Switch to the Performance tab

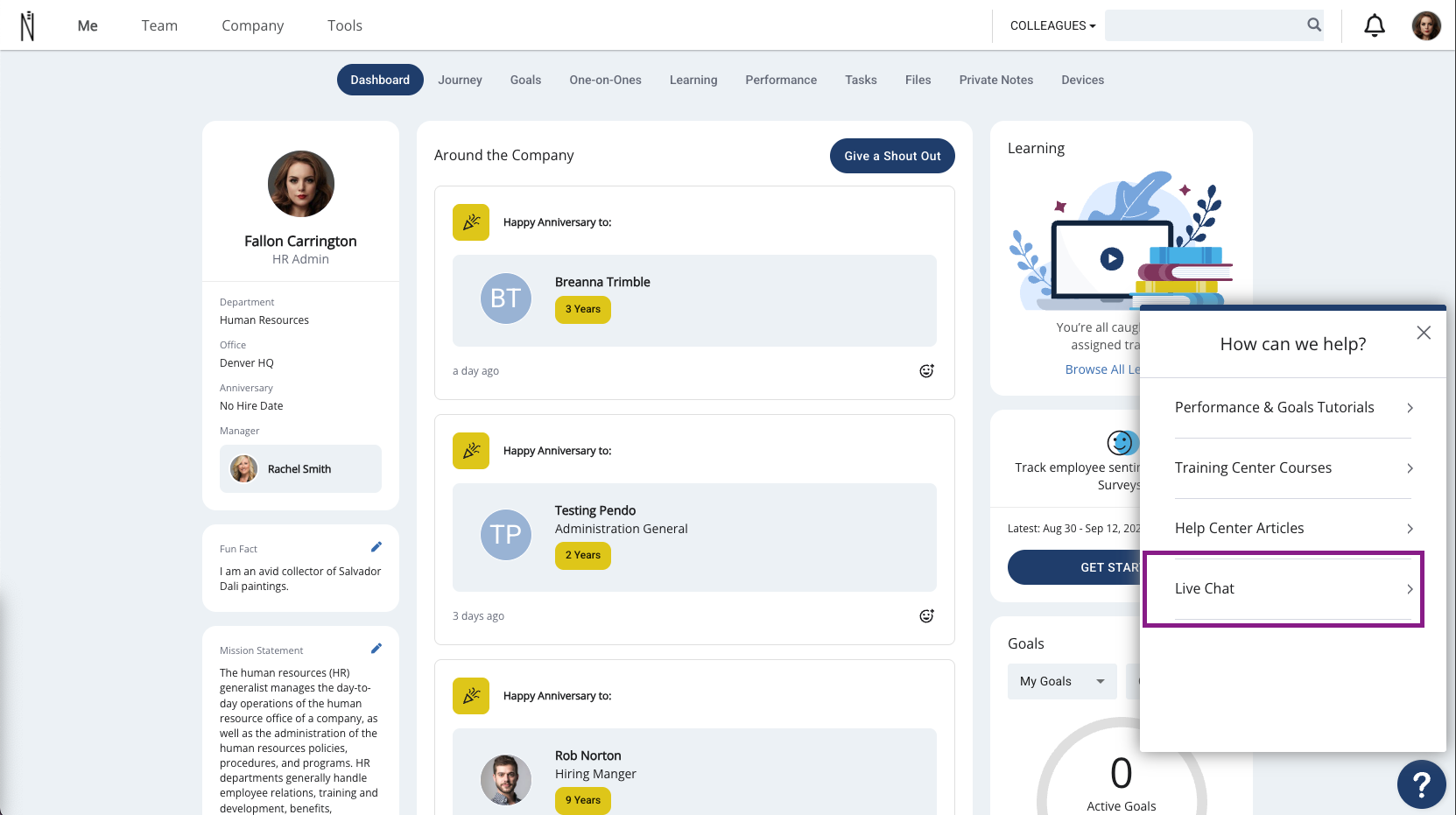click(x=781, y=80)
